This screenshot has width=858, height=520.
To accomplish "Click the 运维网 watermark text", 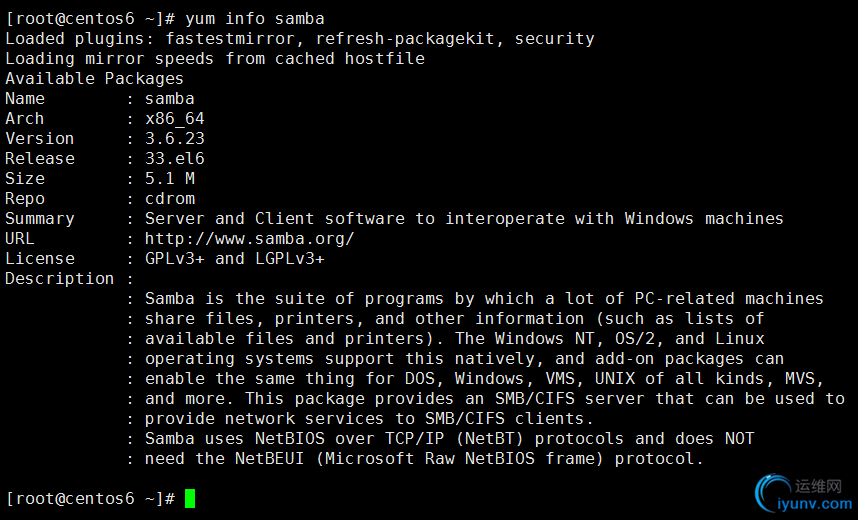I will 818,486.
